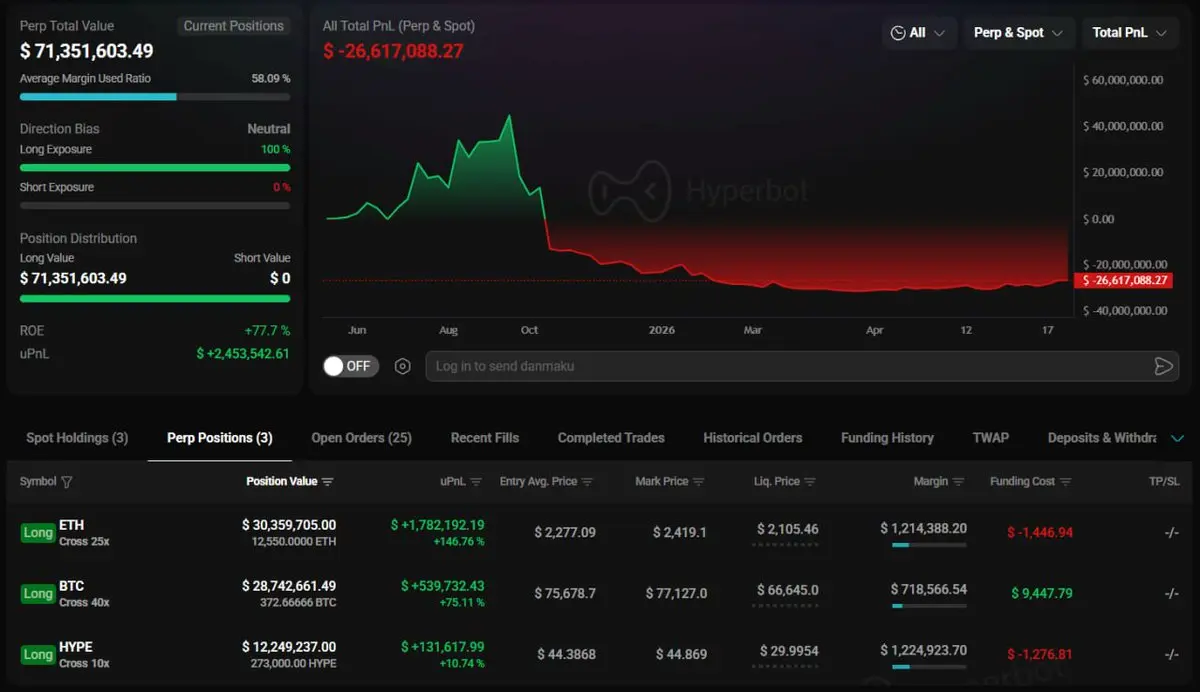
Task: Click the Symbol column filter icon
Action: (x=67, y=482)
